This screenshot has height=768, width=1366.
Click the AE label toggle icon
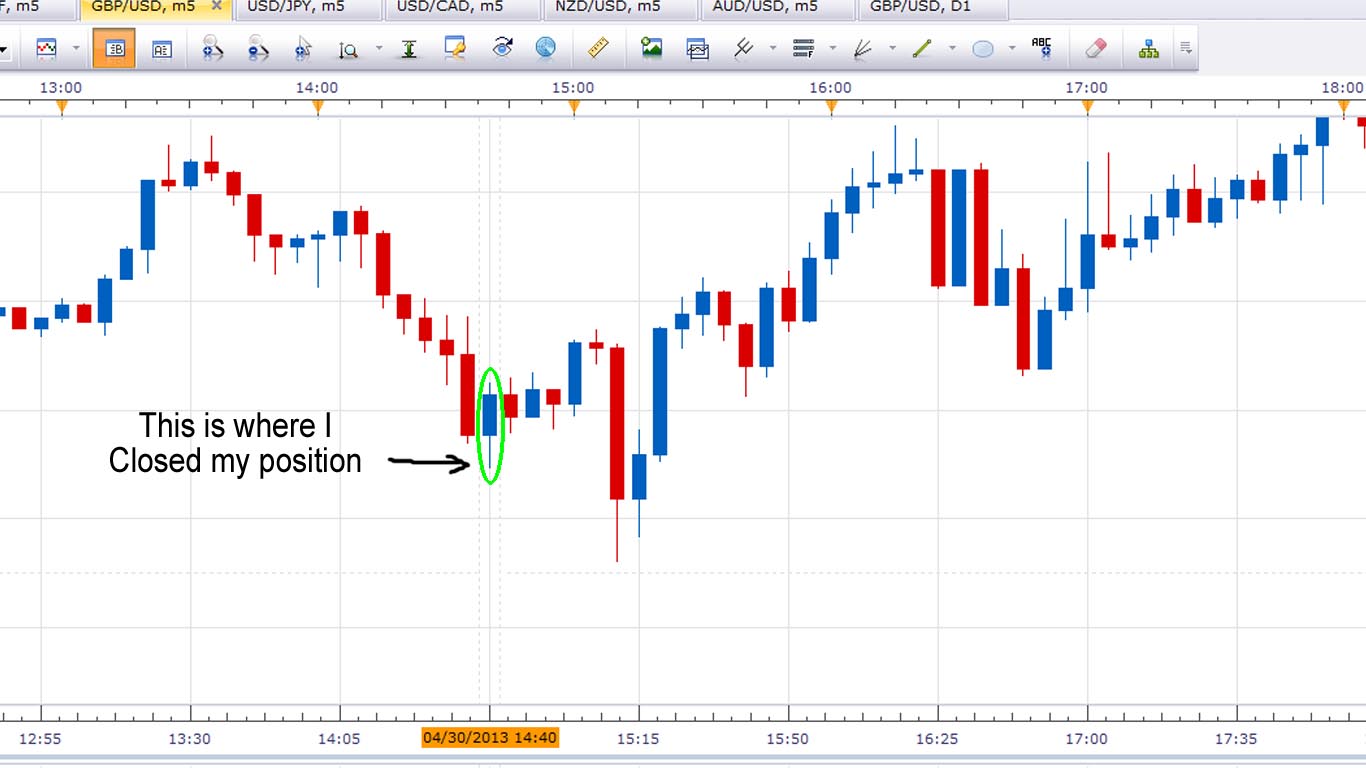point(162,48)
